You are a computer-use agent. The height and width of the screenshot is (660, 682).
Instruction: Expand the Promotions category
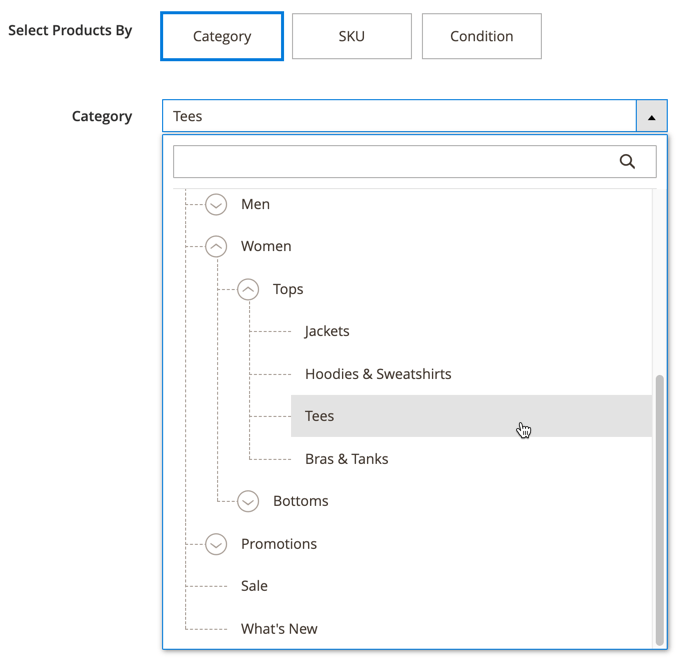click(217, 544)
